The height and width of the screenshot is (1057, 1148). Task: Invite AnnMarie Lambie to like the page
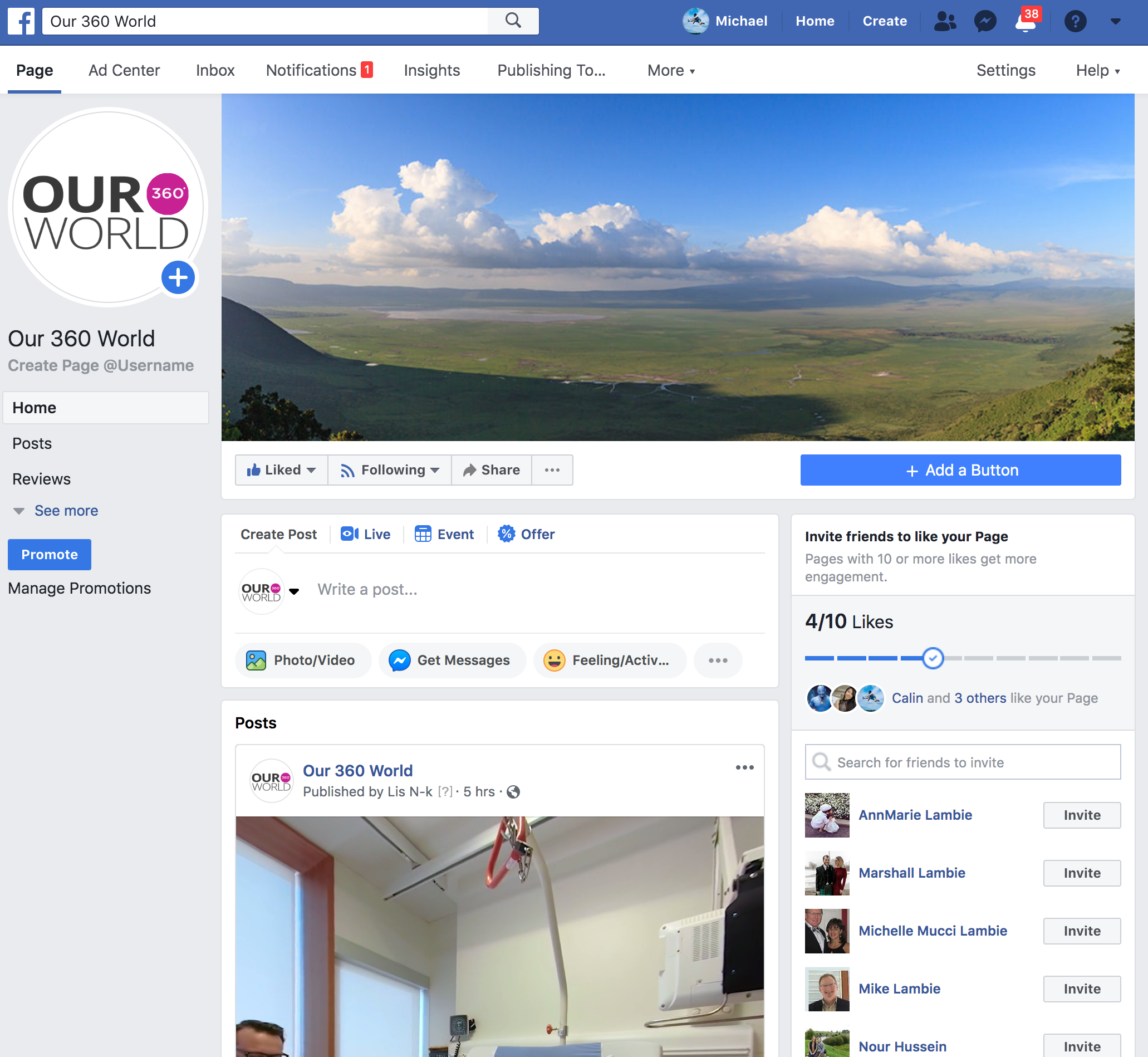click(x=1081, y=815)
